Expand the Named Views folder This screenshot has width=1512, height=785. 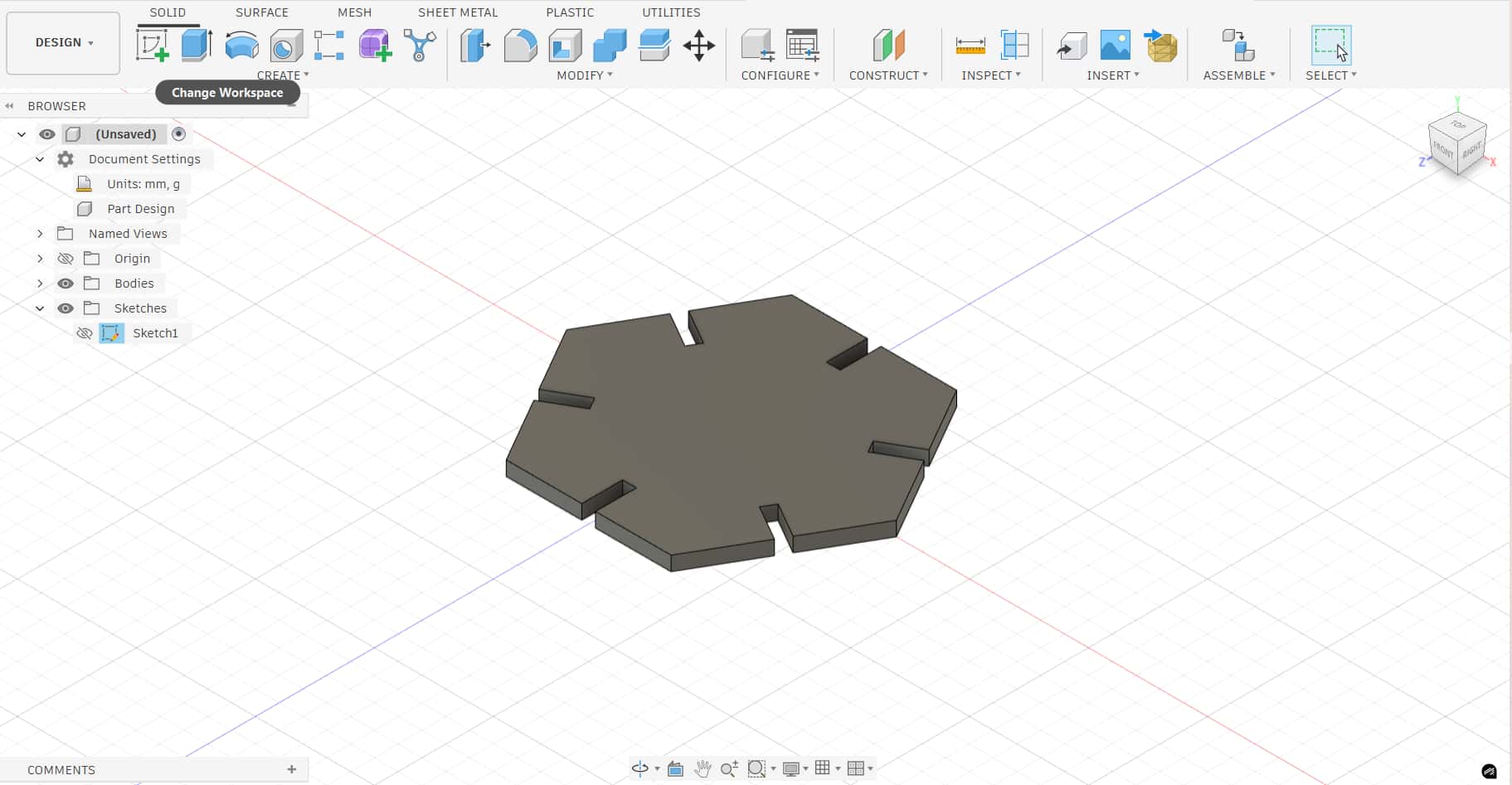click(40, 234)
